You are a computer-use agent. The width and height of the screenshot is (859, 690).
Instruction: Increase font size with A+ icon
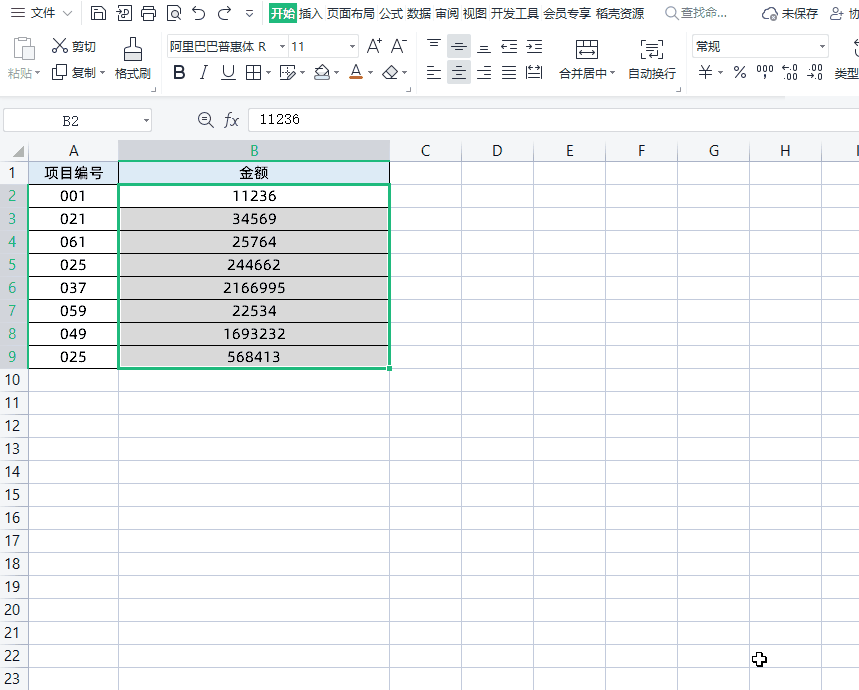point(374,46)
